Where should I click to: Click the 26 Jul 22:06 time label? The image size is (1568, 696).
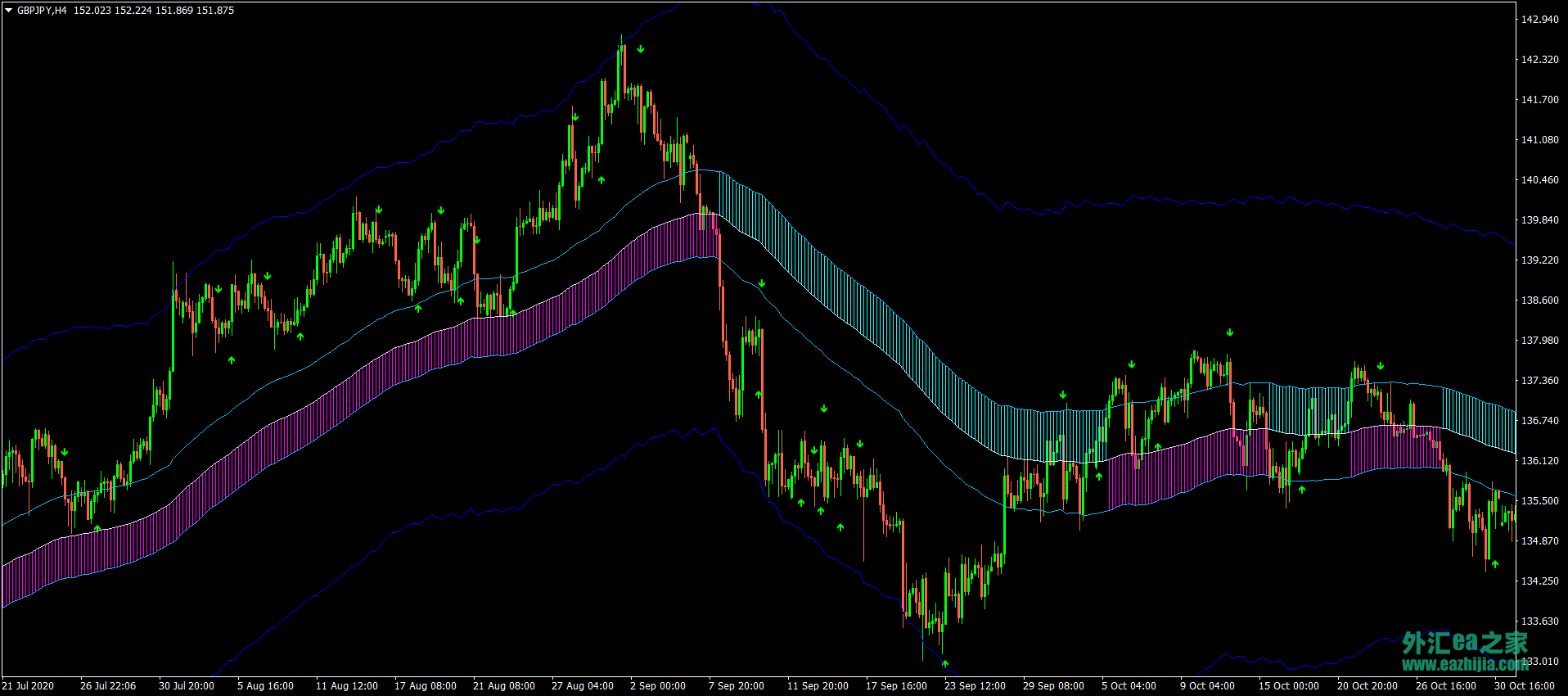tap(108, 686)
